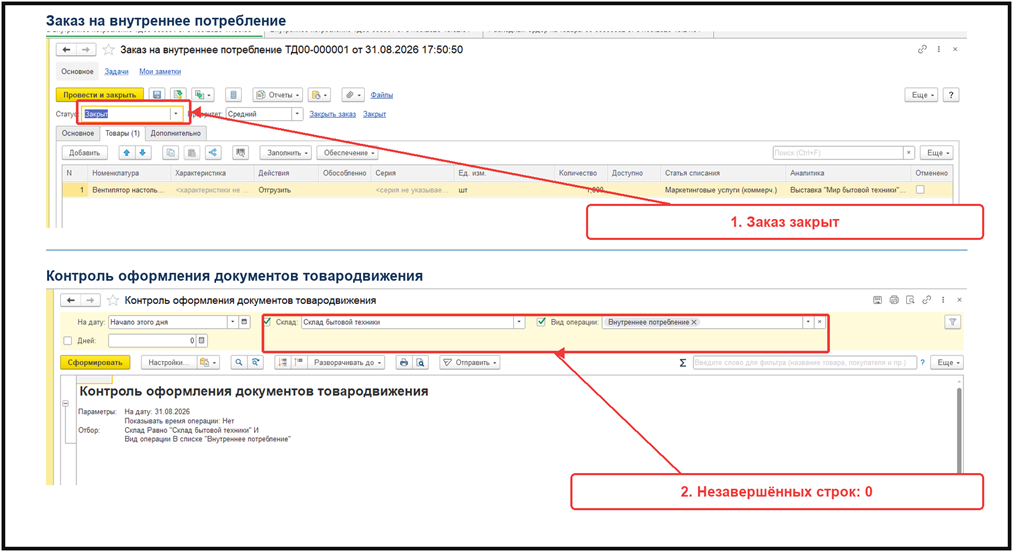
Task: Expand the Заполнить dropdown menu
Action: (286, 153)
